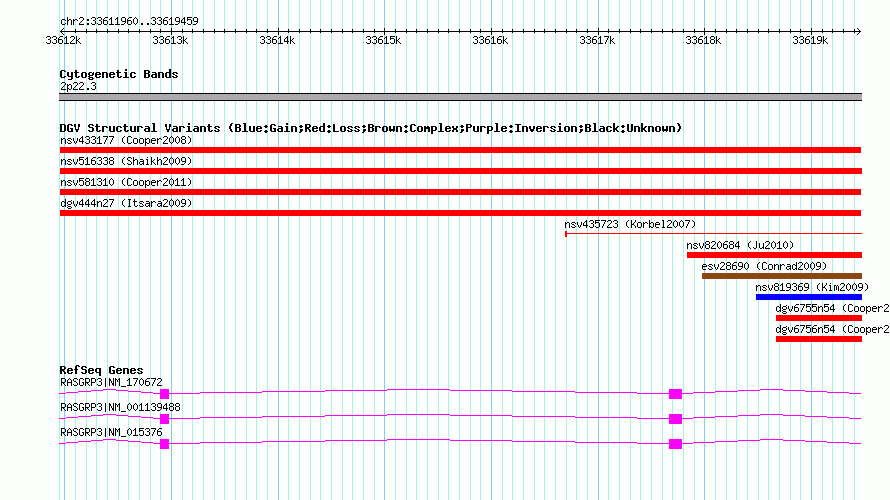Open transcript label RASGRP3|NM_015376
This screenshot has width=890, height=500.
111,432
